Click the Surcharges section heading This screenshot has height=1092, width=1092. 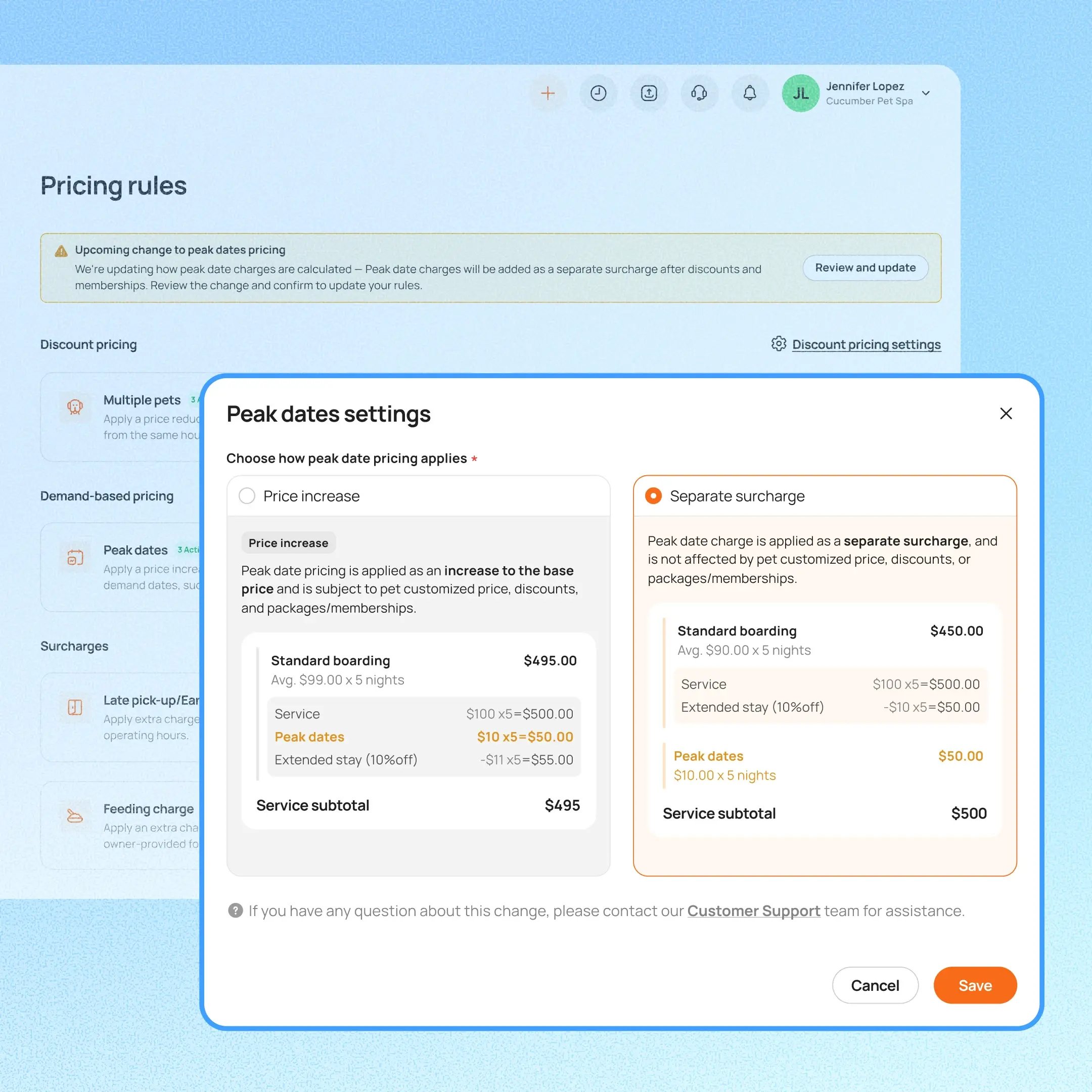(x=74, y=646)
